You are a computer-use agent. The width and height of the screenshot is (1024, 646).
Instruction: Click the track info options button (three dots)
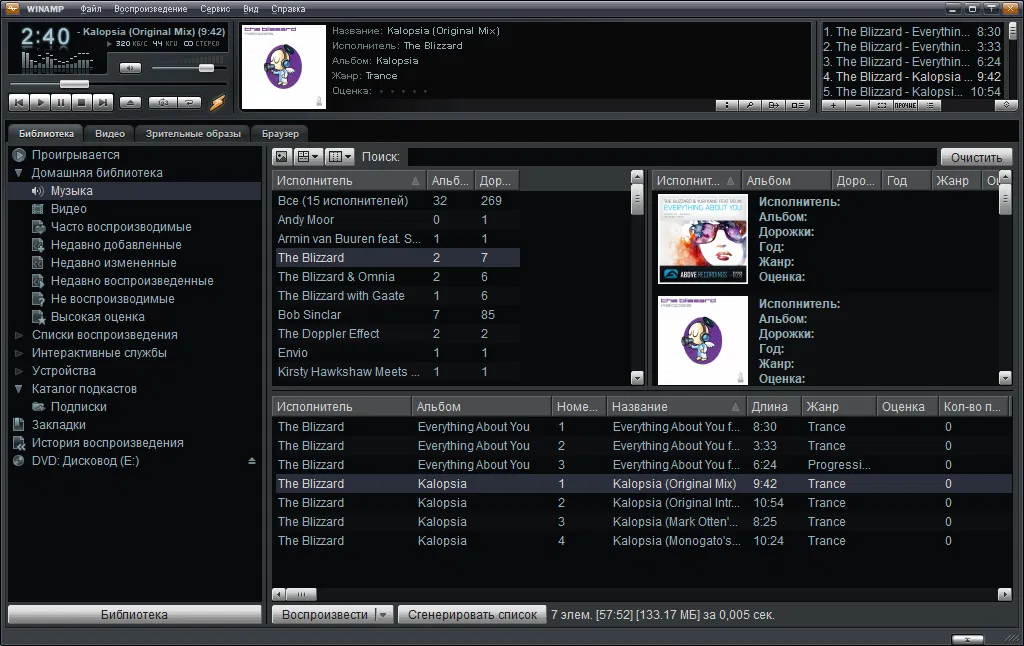[727, 105]
